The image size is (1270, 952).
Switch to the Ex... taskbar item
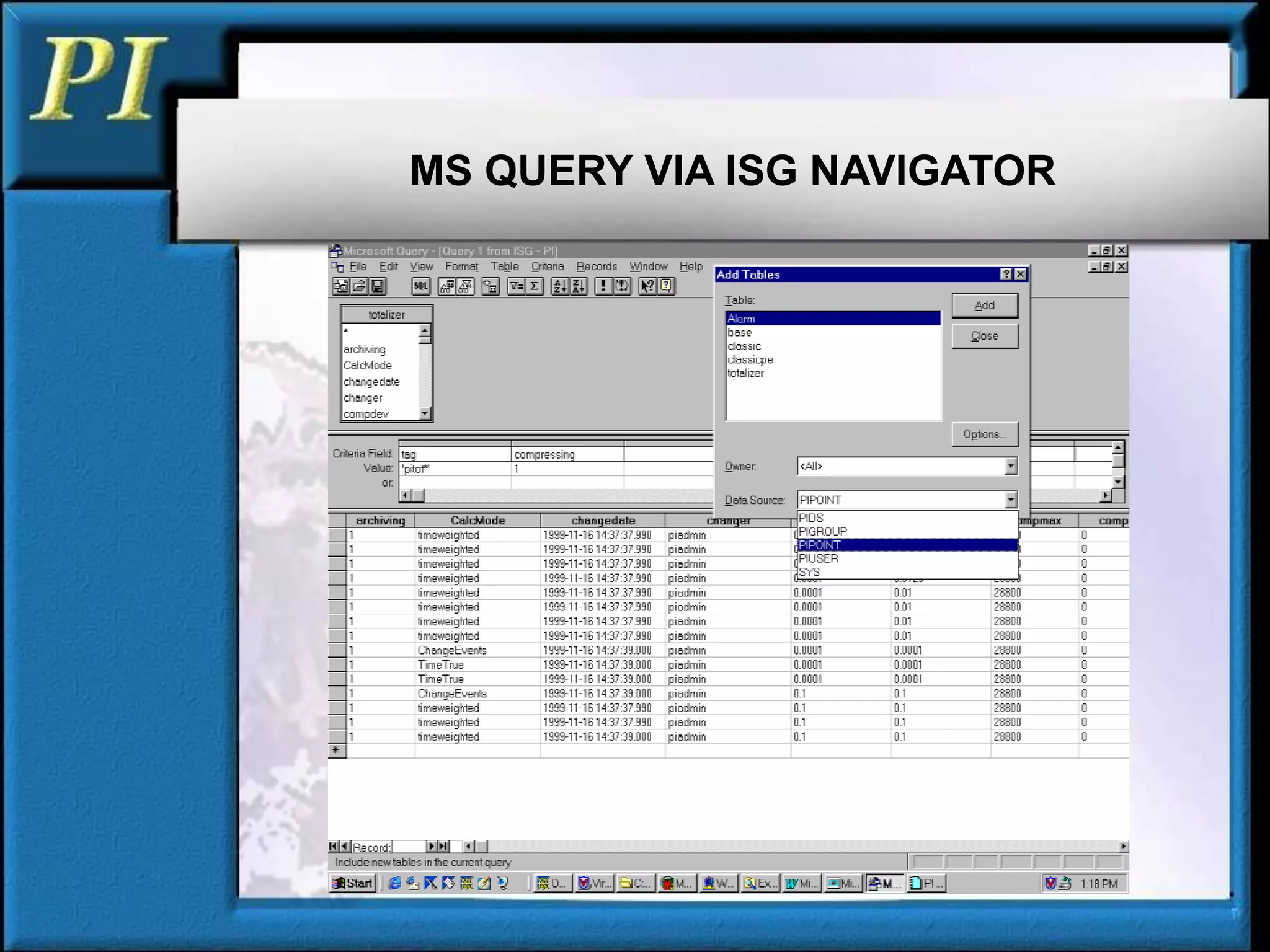tap(760, 884)
